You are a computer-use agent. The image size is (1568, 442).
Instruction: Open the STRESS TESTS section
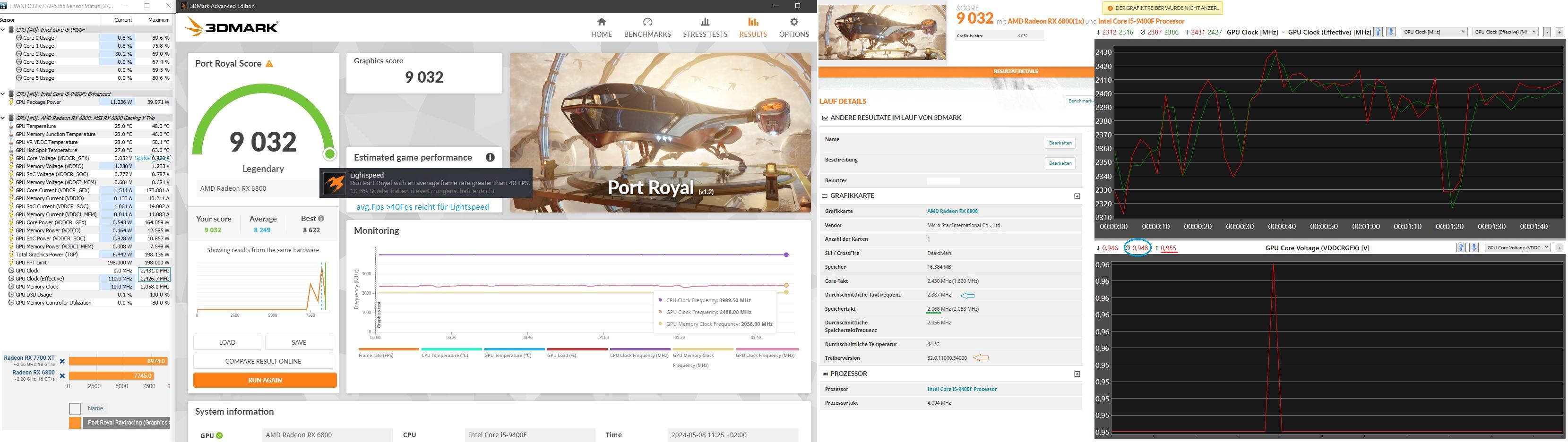pos(705,27)
